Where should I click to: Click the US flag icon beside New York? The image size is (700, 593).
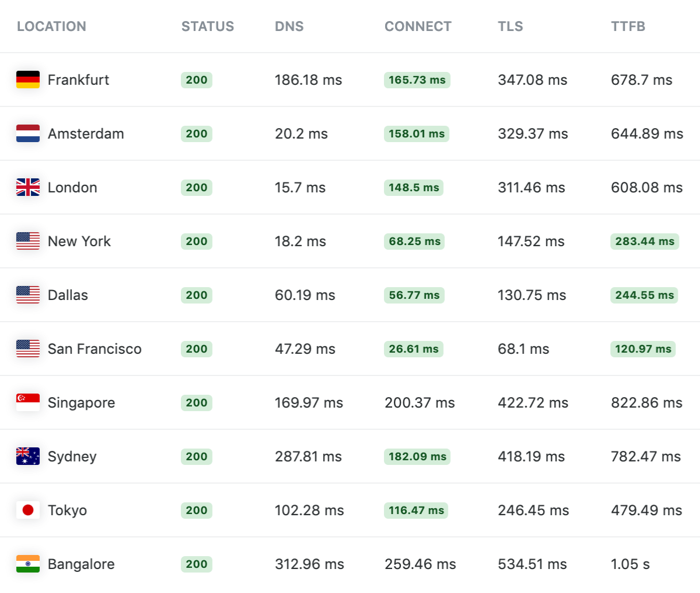click(x=28, y=241)
